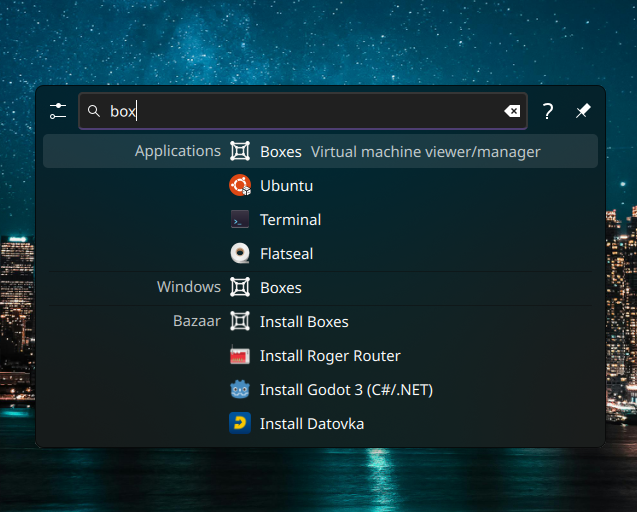Select Install Godot 3 (C#/.NET)
This screenshot has width=637, height=512.
tap(320, 390)
